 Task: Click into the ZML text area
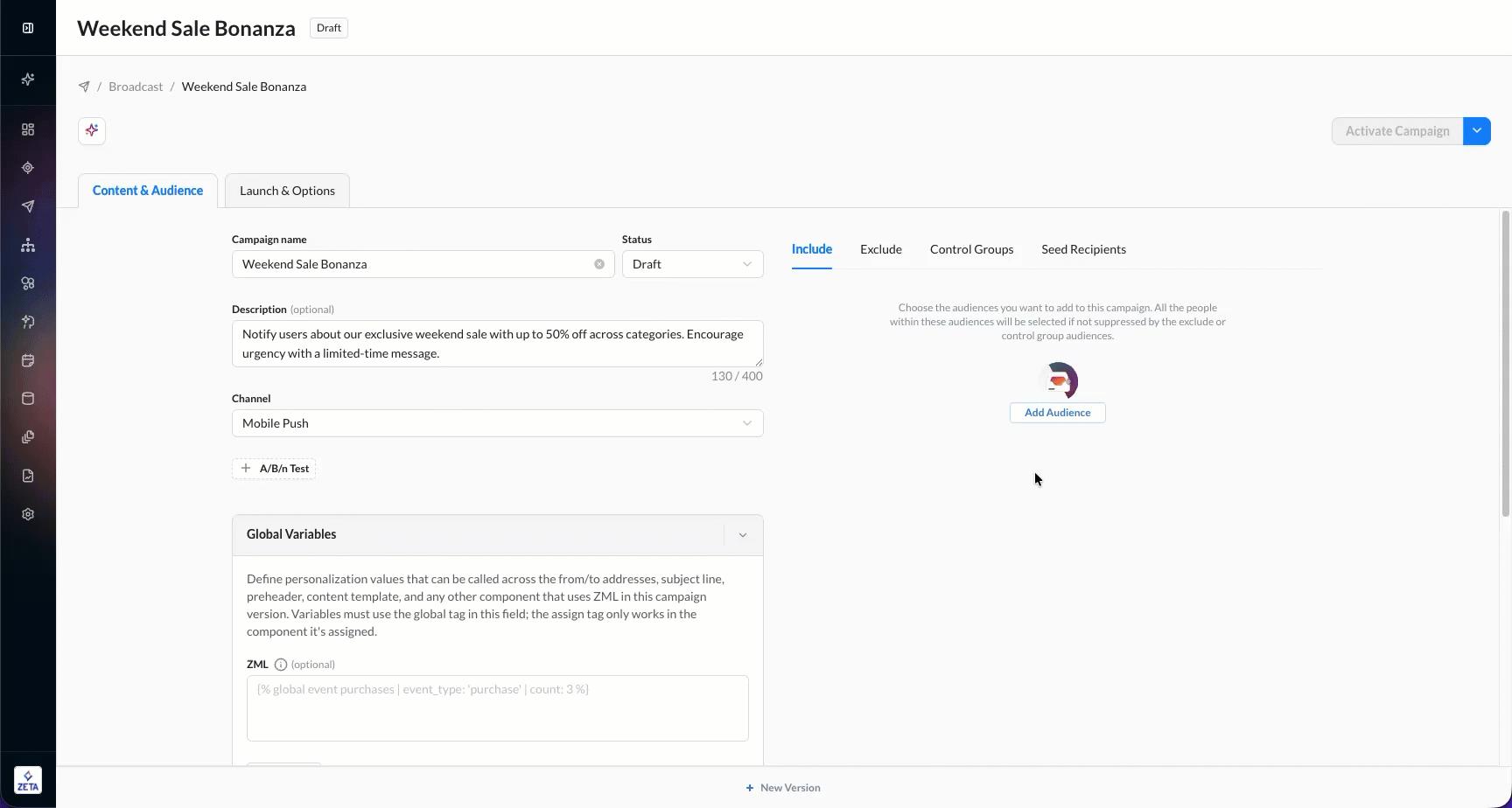(498, 708)
